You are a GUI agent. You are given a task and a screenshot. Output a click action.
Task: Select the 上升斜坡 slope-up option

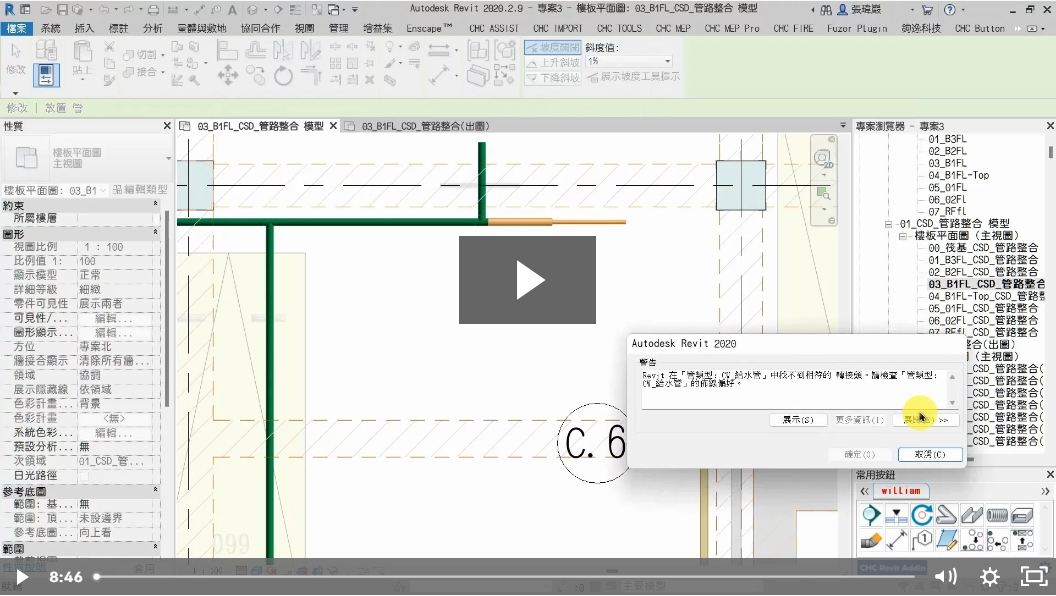point(552,63)
